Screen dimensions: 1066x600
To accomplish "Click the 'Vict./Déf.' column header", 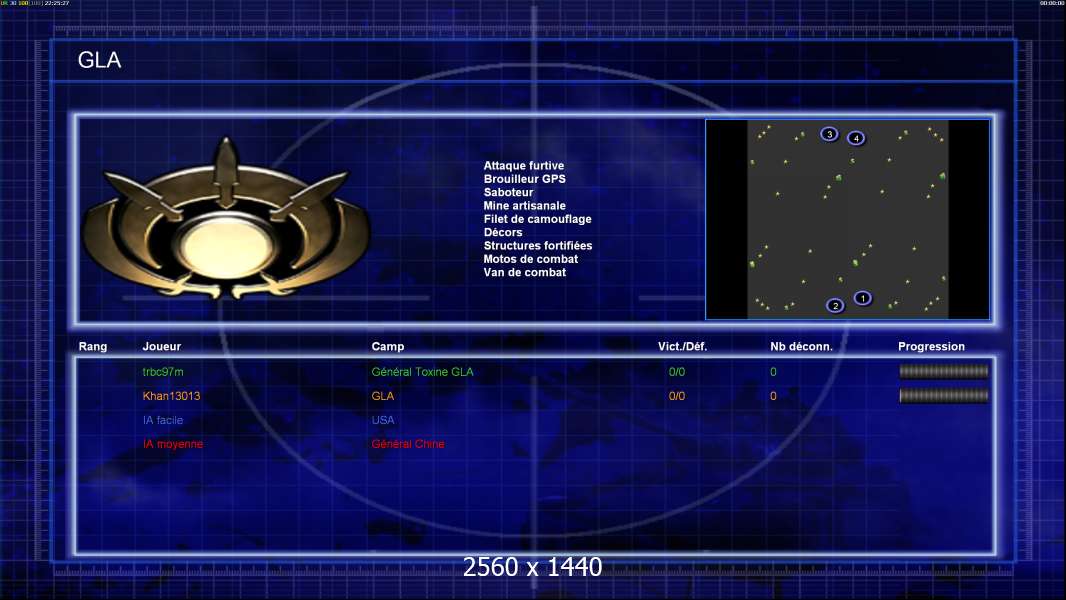I will point(683,347).
